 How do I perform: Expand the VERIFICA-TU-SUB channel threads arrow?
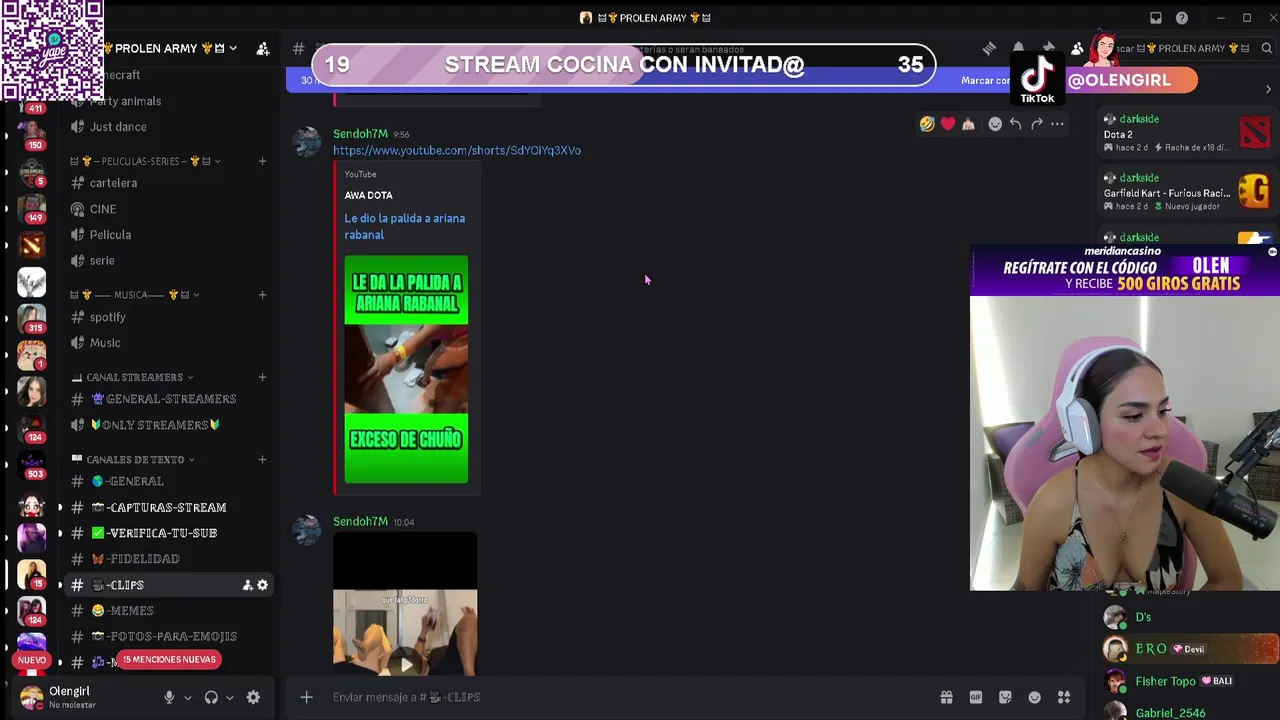click(x=60, y=533)
